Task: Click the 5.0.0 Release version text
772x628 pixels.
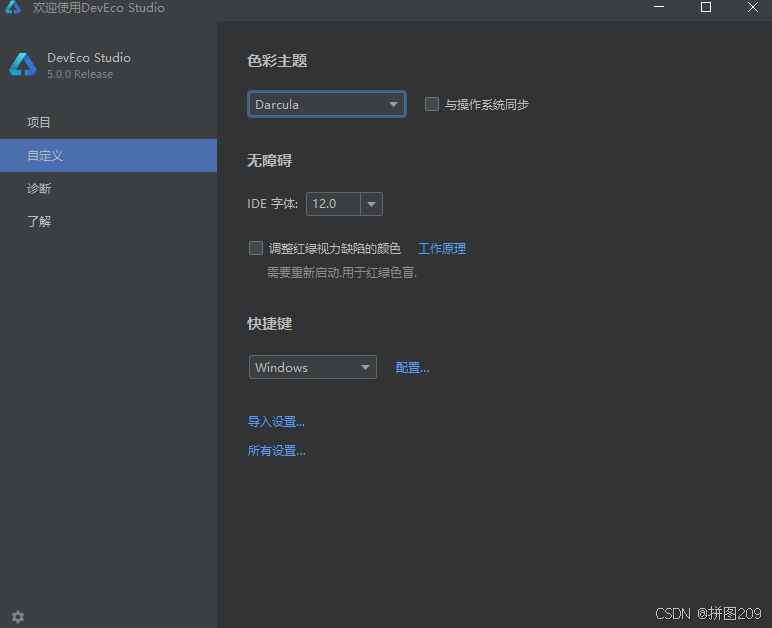Action: [80, 74]
